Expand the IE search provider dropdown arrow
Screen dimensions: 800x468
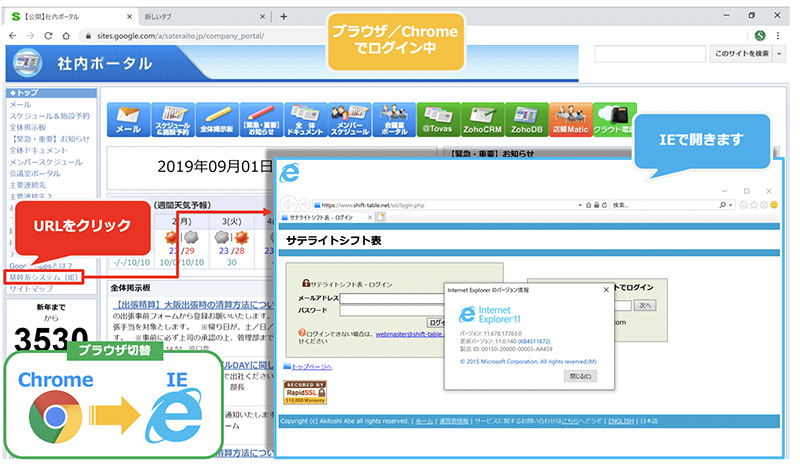[731, 205]
